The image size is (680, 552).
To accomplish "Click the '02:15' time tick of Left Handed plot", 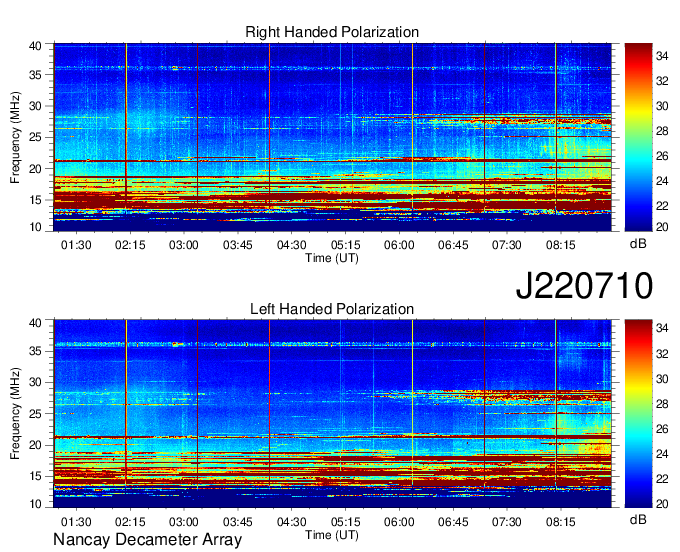I will [130, 522].
